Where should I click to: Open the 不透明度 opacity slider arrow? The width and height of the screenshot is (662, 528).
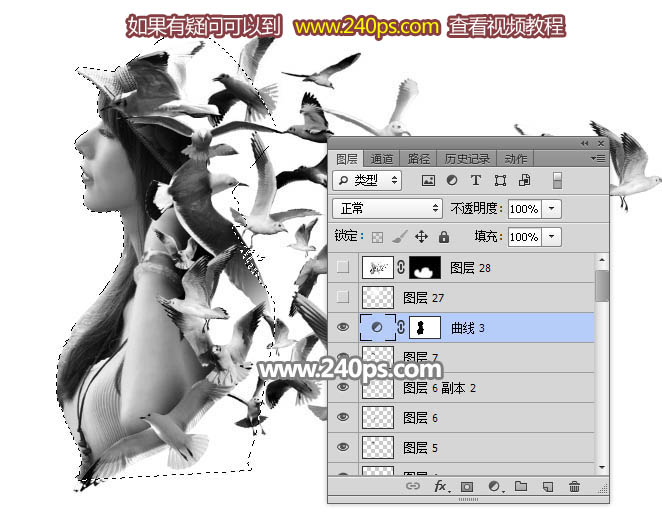tap(551, 209)
